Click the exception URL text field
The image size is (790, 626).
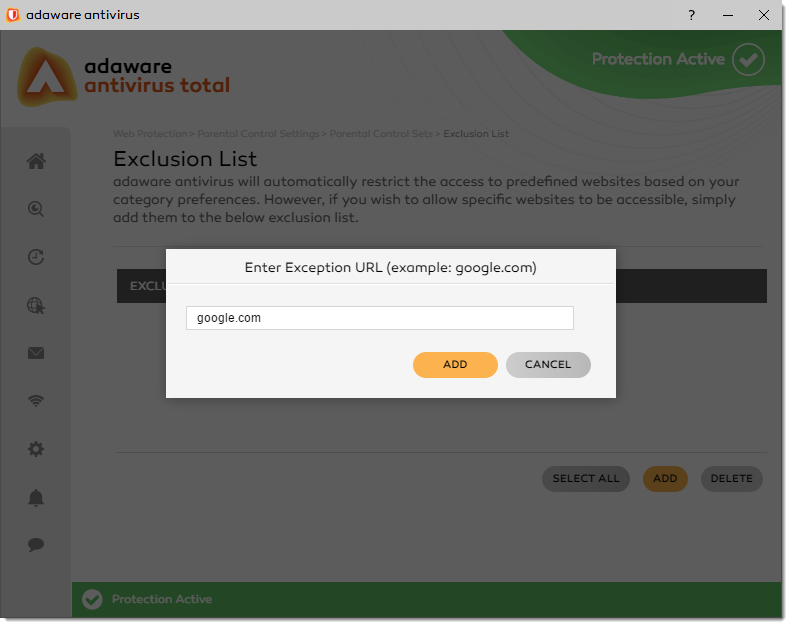click(x=380, y=318)
